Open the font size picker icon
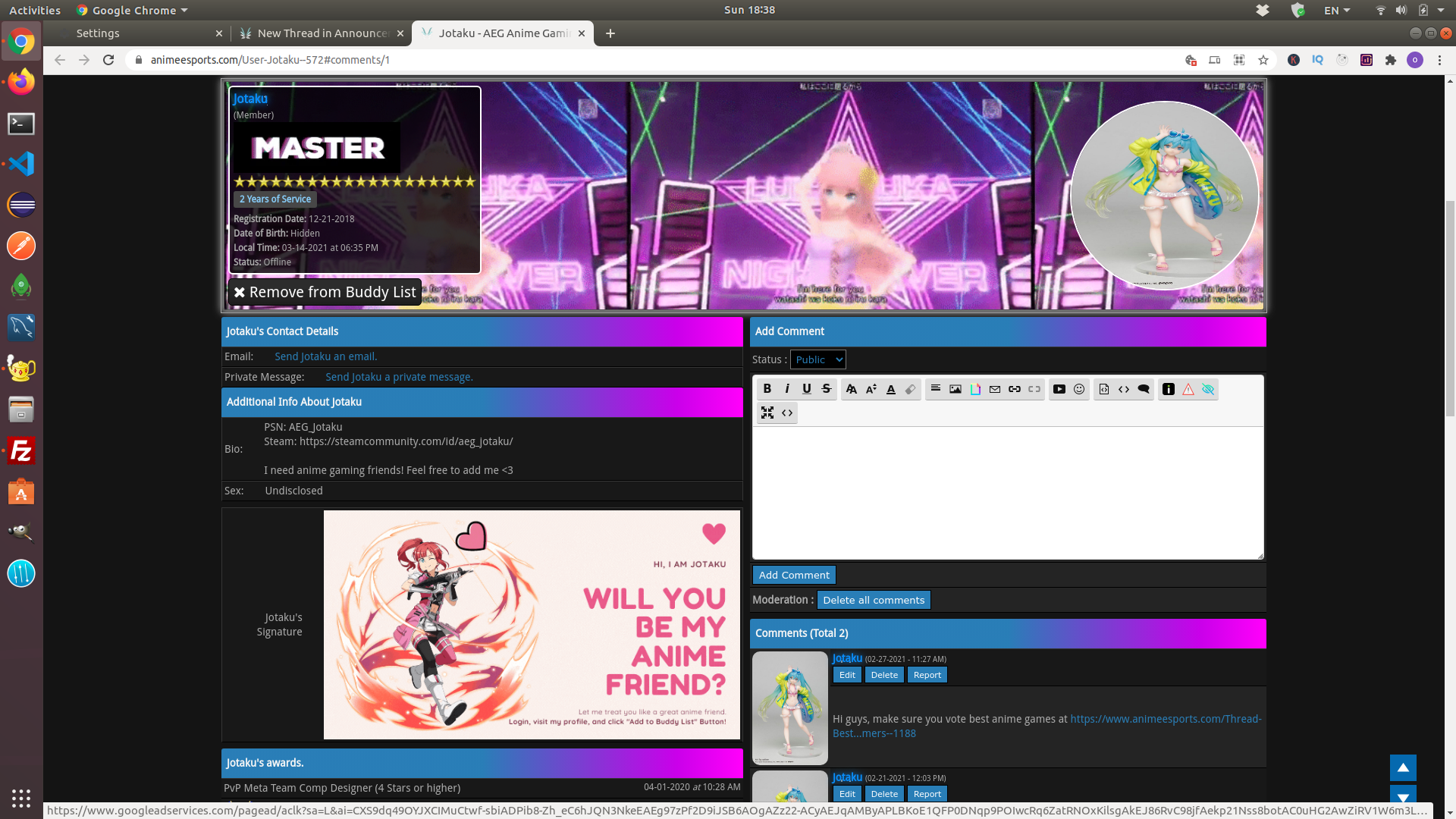This screenshot has width=1456, height=819. click(x=871, y=389)
